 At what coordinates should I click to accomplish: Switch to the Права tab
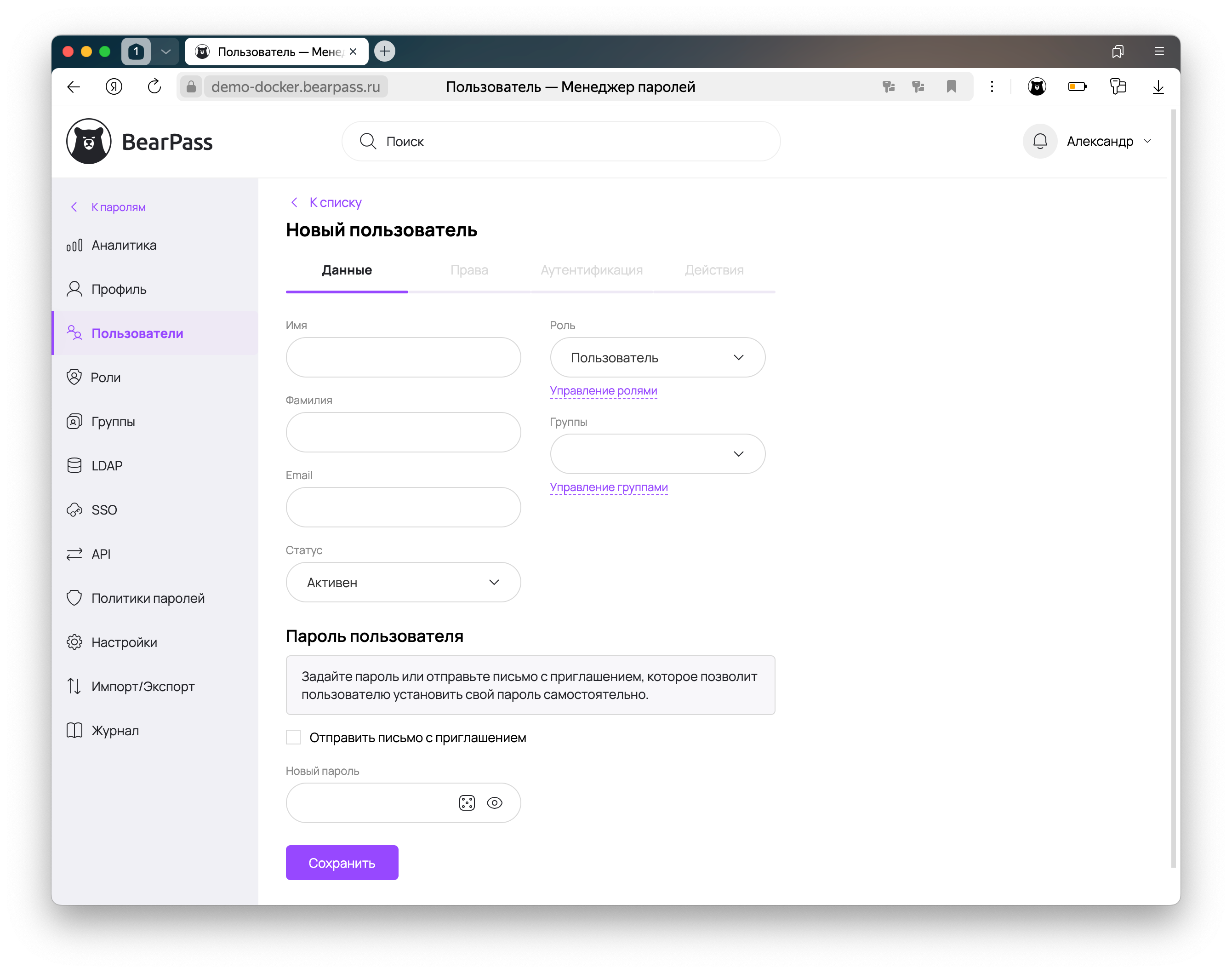coord(469,270)
